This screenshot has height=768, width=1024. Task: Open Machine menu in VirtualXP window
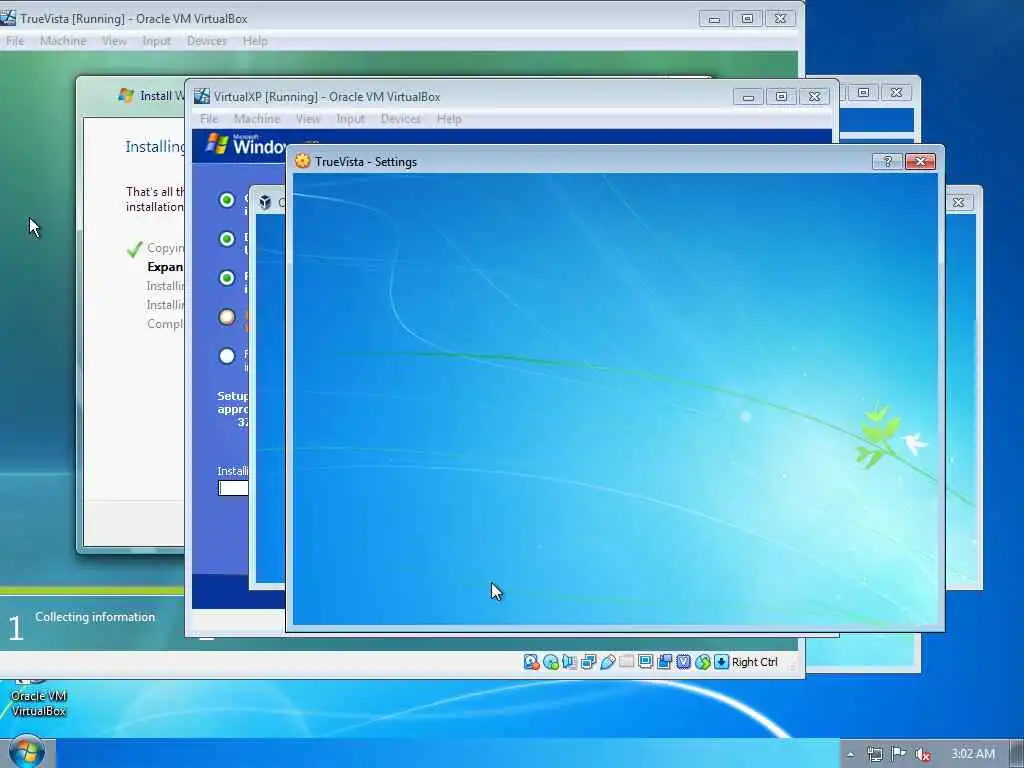click(x=257, y=118)
